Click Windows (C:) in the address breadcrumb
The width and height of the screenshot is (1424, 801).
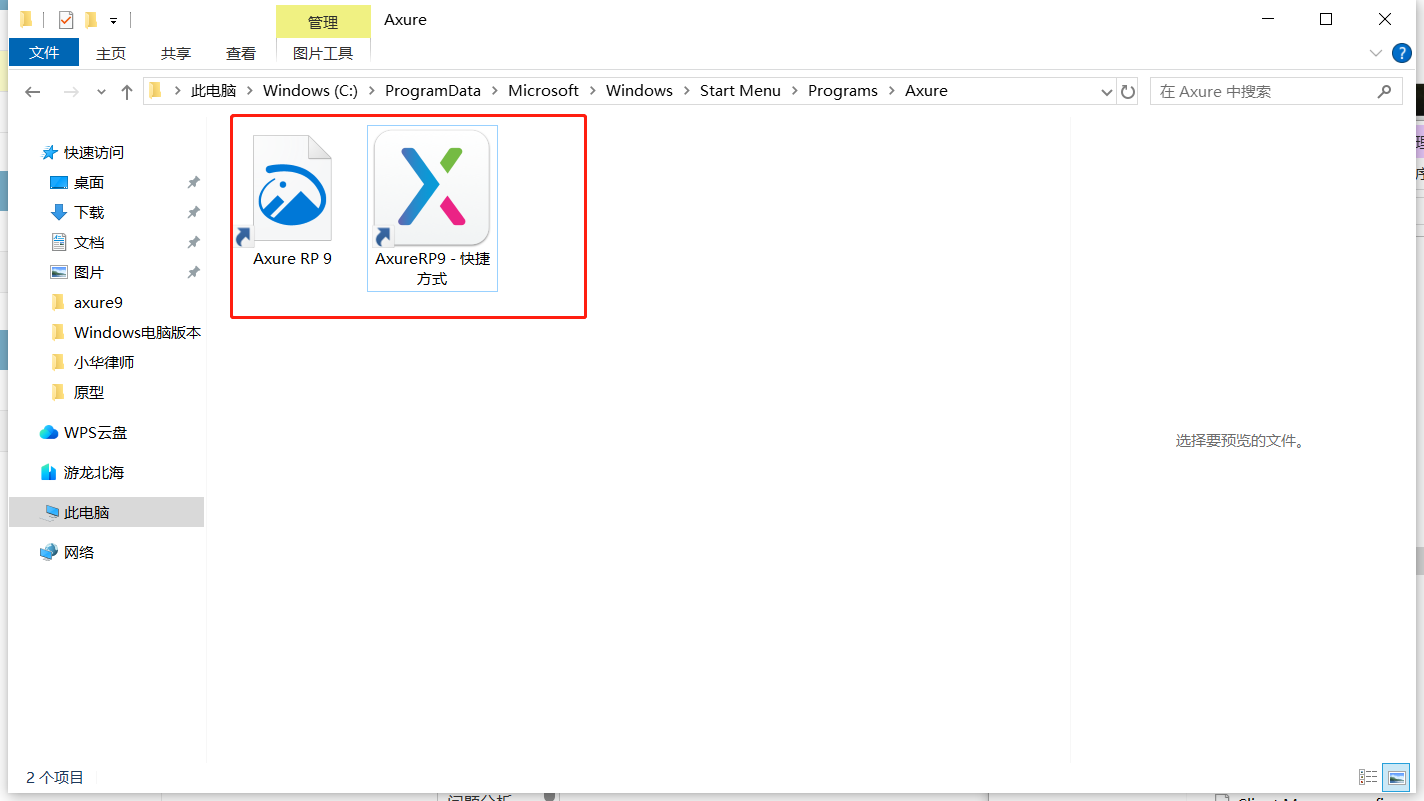point(310,90)
